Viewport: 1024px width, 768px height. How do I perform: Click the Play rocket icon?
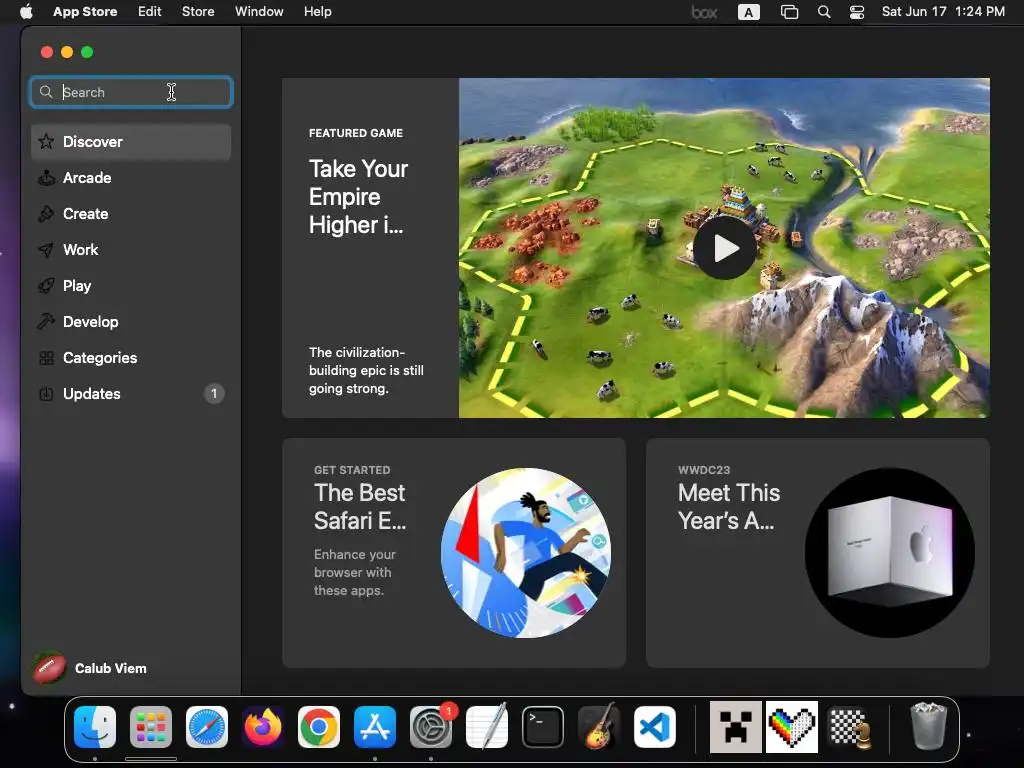click(46, 285)
